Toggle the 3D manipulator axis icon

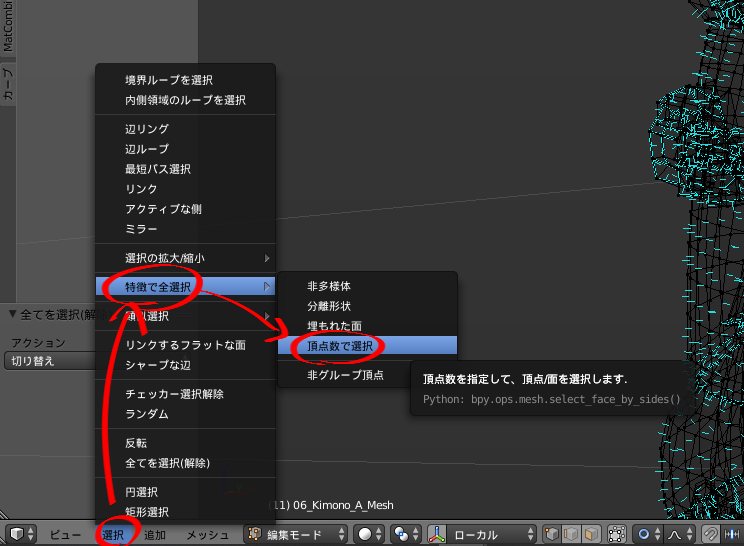pyautogui.click(x=438, y=534)
